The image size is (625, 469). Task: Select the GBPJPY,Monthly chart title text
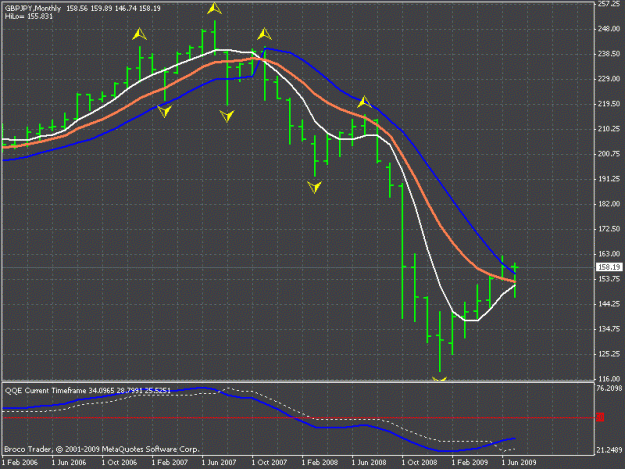click(x=33, y=8)
